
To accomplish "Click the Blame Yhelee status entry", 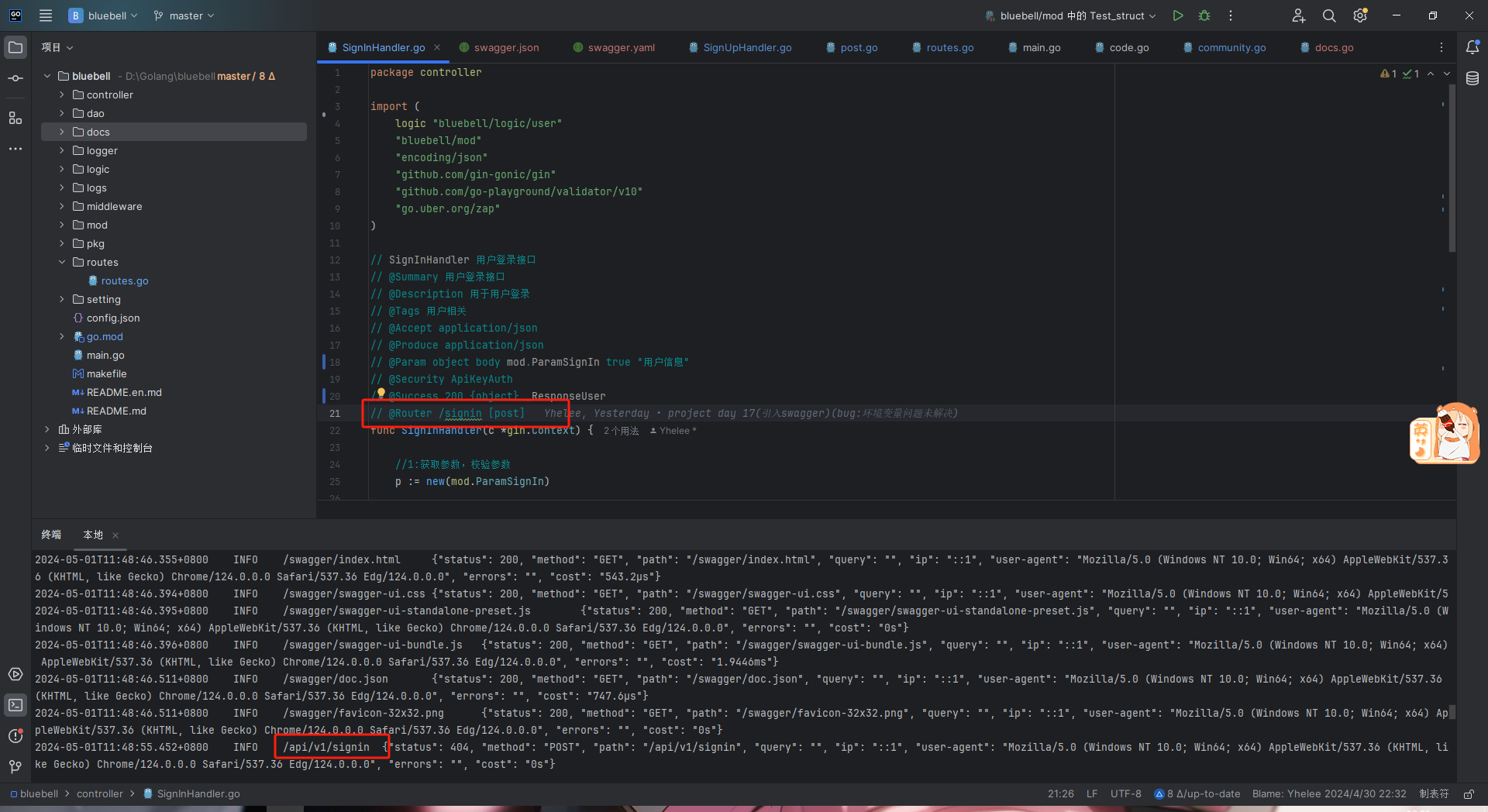I will (x=1329, y=794).
